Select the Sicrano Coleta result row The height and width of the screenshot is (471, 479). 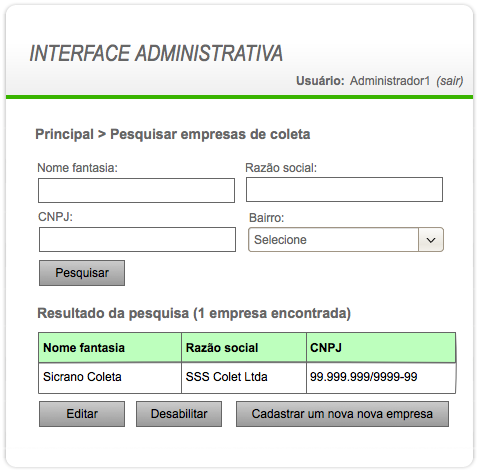[x=247, y=378]
